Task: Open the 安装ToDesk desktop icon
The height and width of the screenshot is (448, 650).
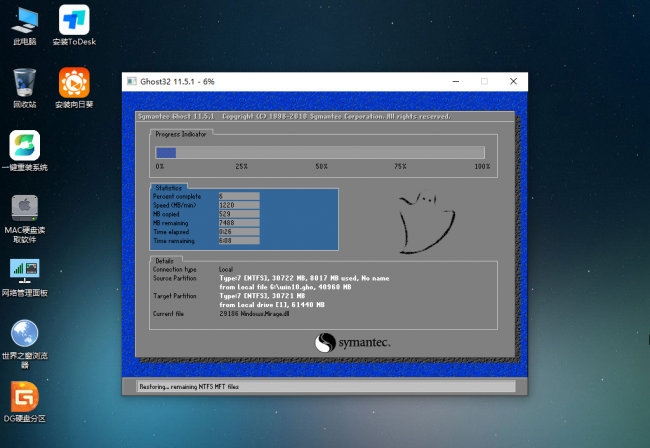Action: point(74,26)
